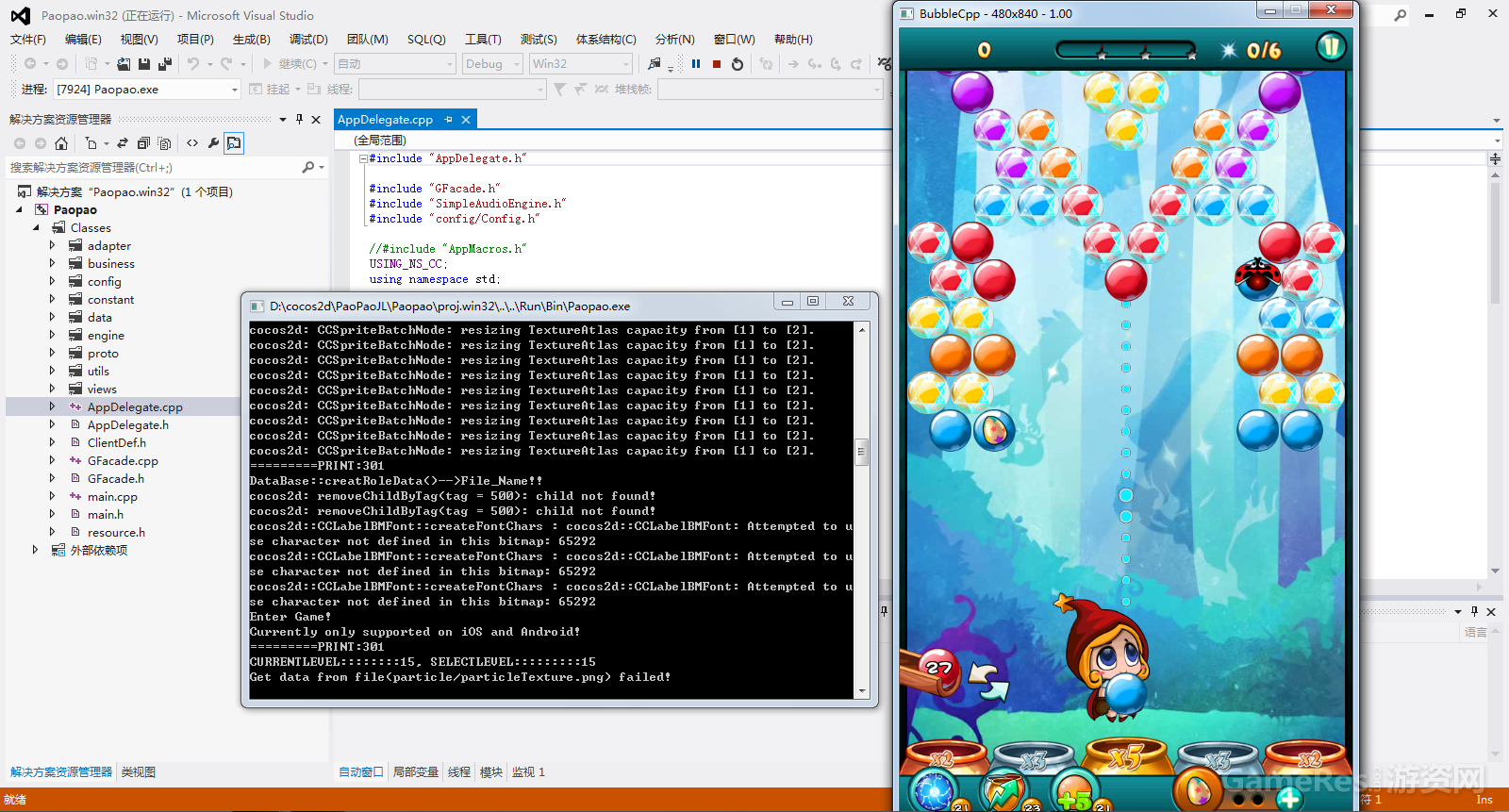The image size is (1509, 812).
Task: Select GFacade.cpp in the tree
Action: click(x=123, y=460)
